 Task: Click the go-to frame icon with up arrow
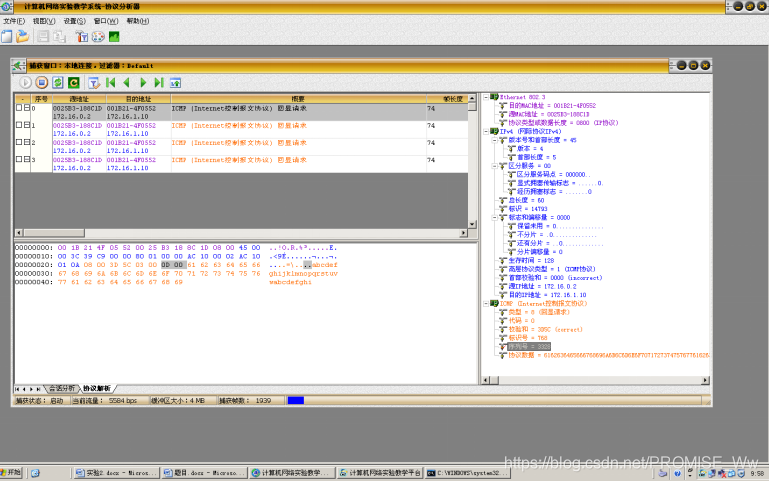click(175, 82)
